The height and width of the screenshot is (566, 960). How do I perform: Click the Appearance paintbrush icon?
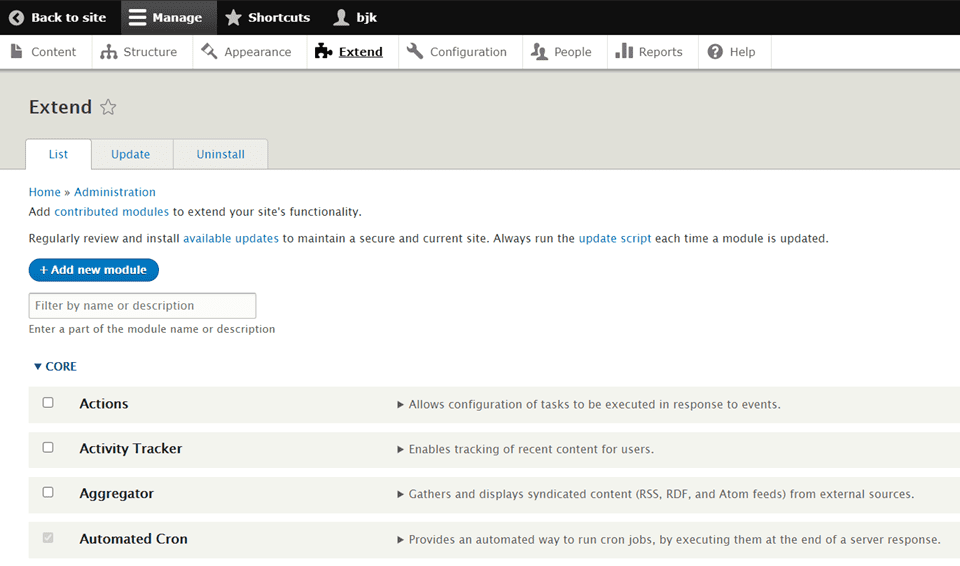(209, 51)
